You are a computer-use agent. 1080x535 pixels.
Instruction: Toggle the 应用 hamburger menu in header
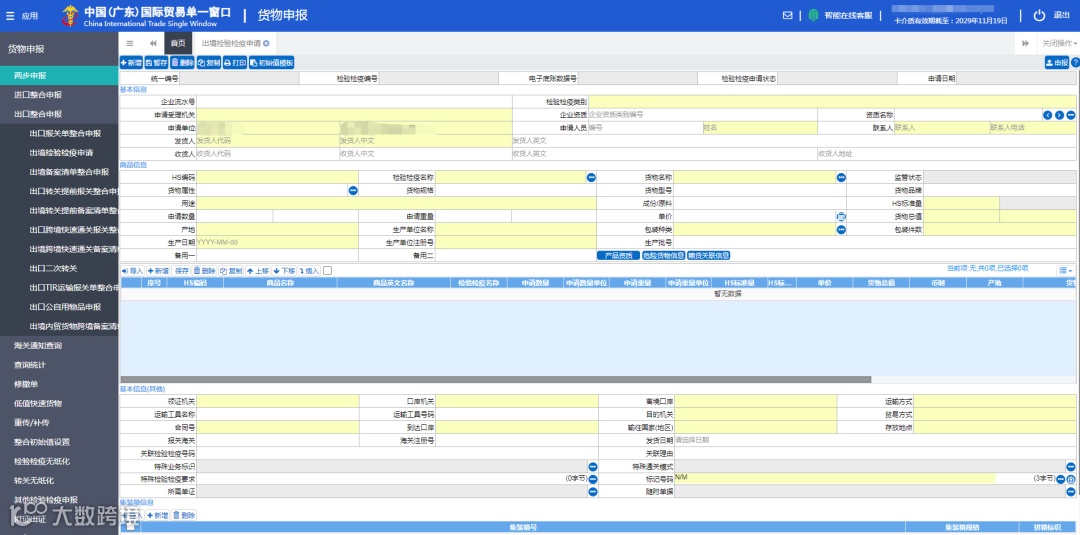(10, 16)
